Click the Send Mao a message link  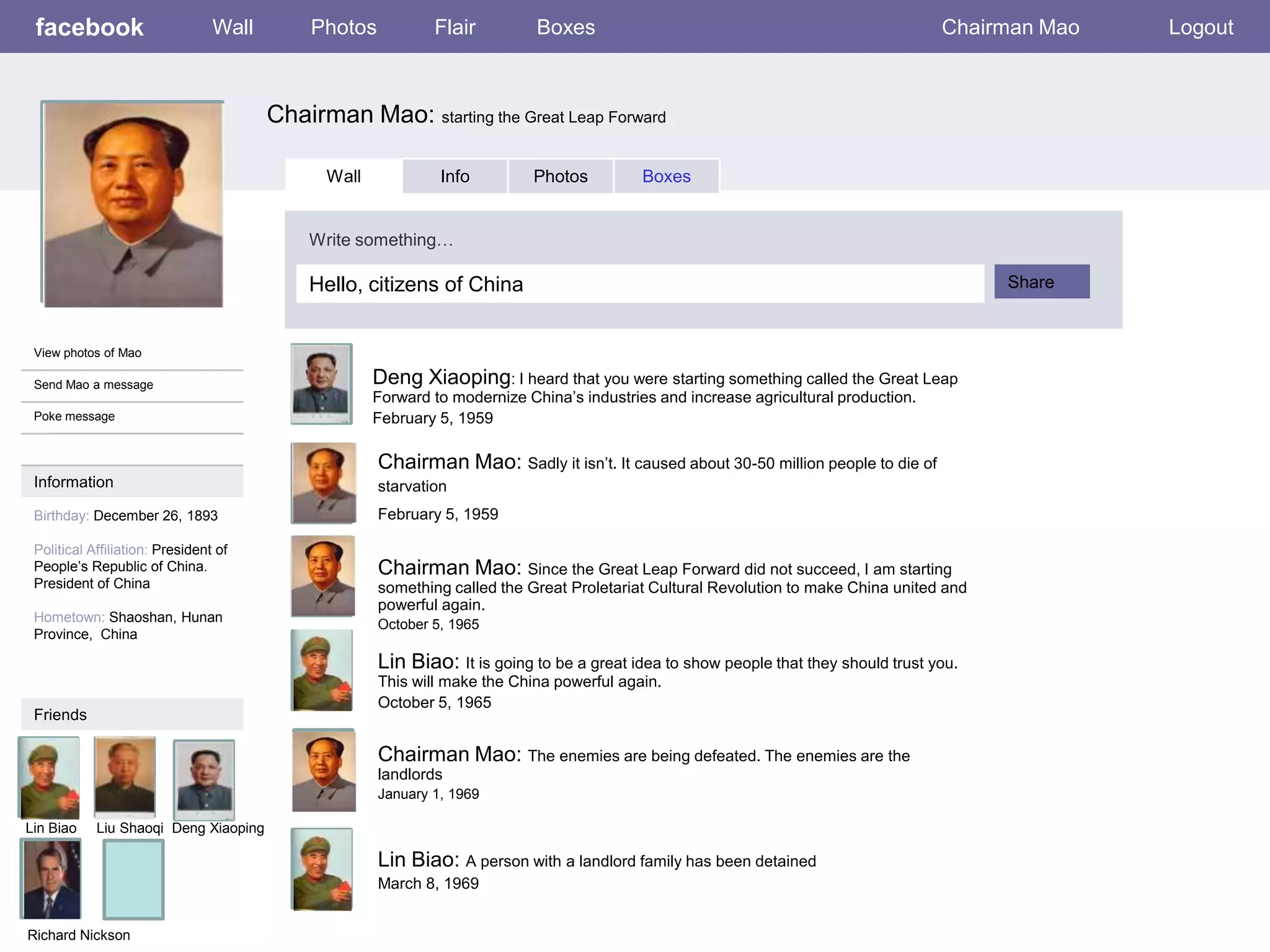point(94,385)
